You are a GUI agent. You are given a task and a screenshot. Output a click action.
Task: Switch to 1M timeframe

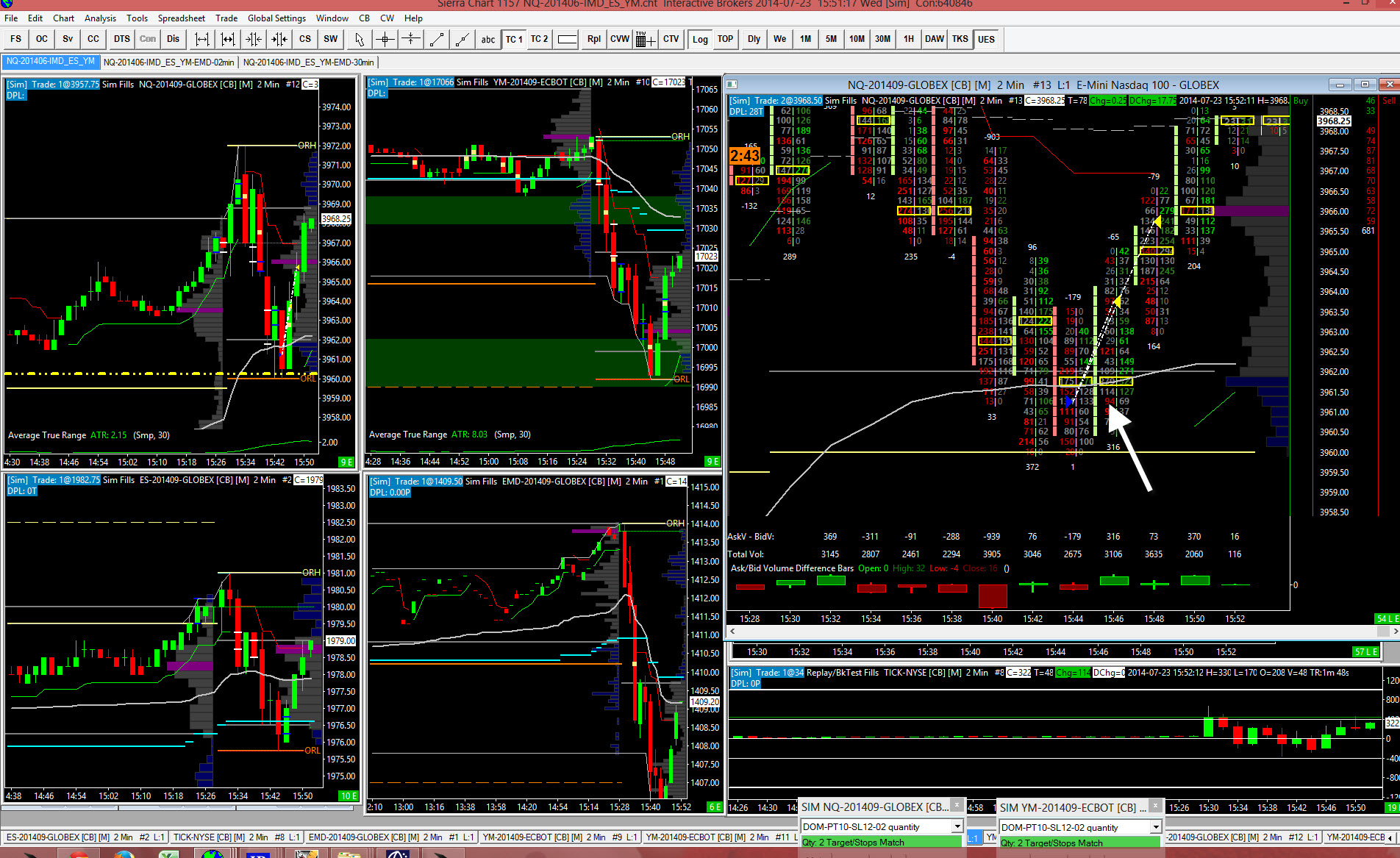click(x=806, y=39)
